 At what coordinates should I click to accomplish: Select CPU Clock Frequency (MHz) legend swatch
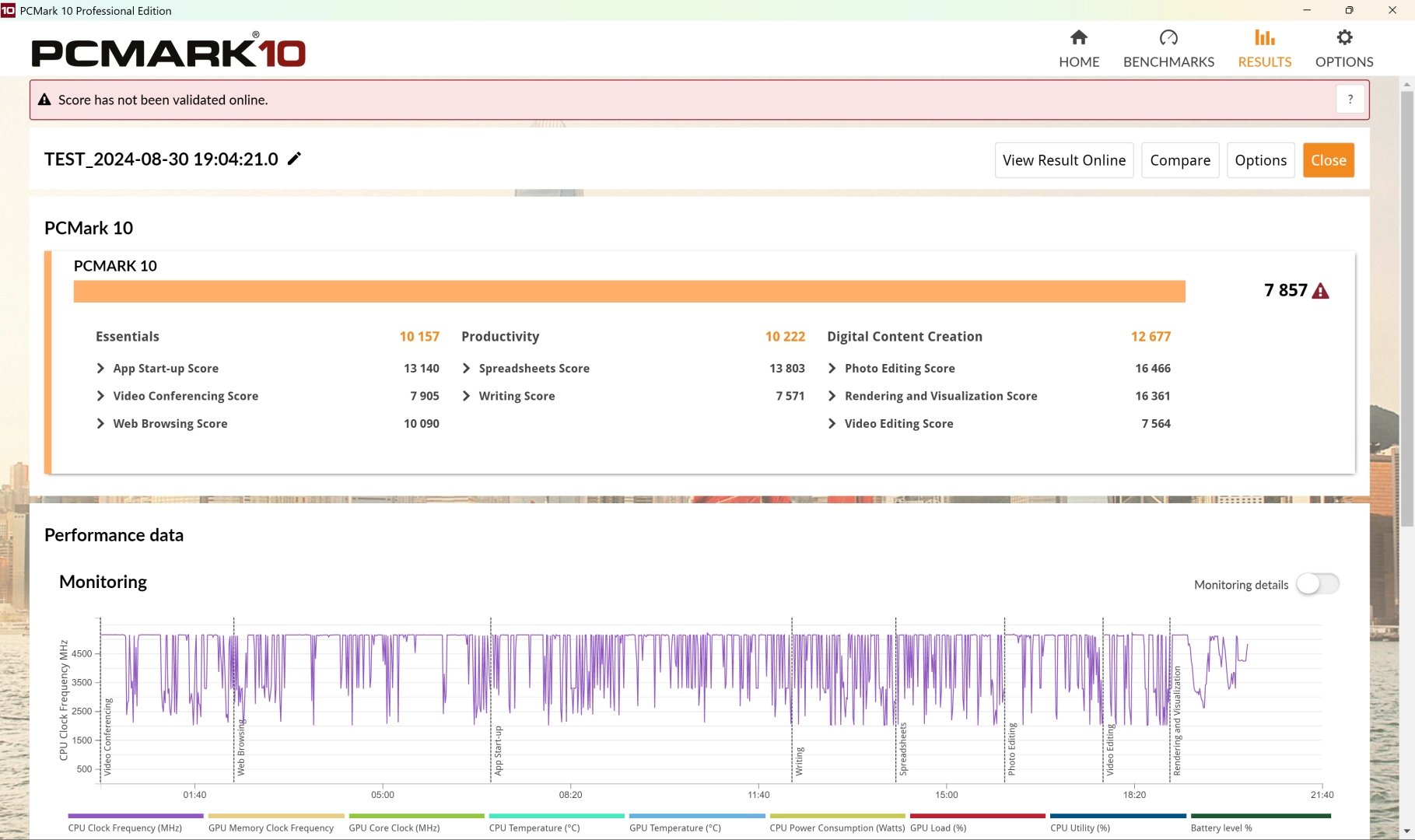pos(135,816)
